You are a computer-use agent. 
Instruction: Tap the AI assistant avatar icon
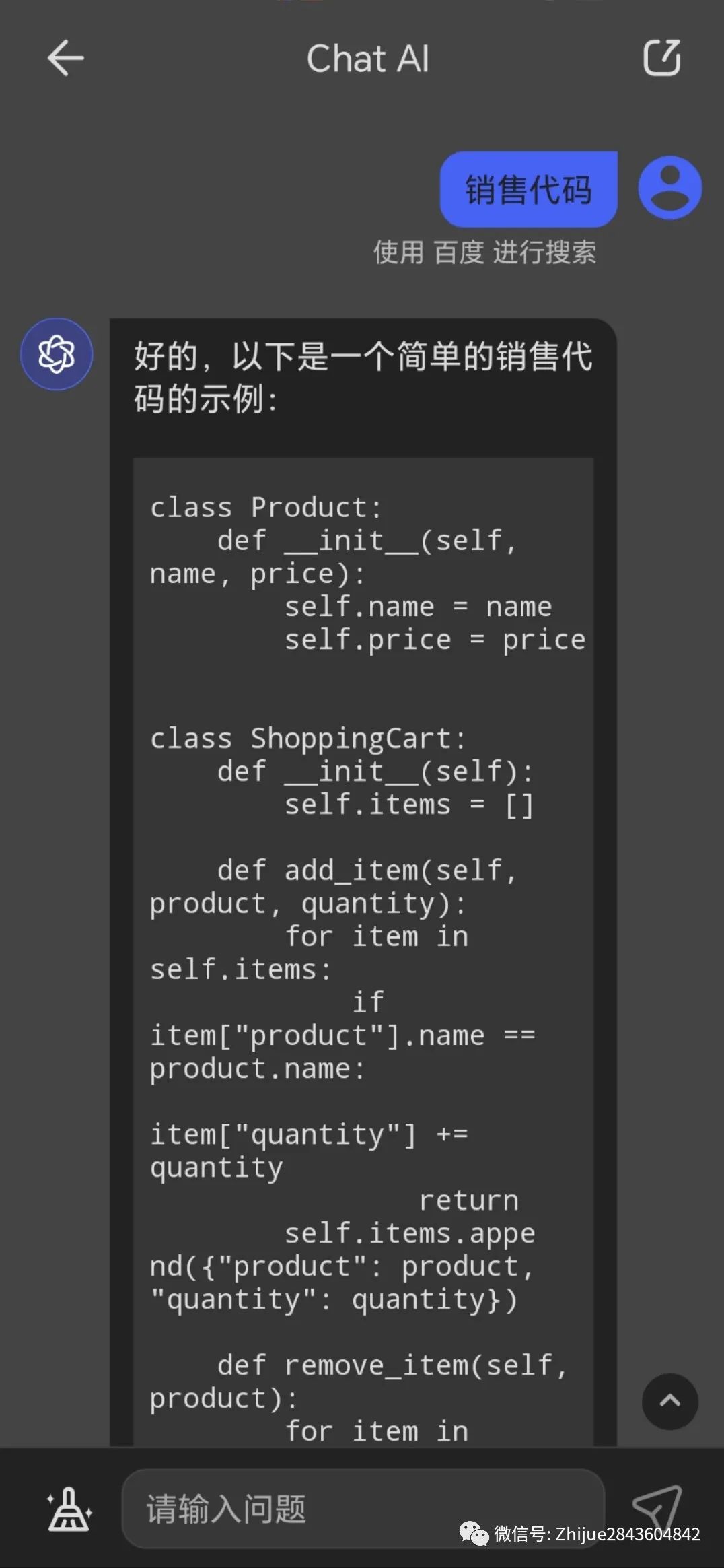click(x=57, y=354)
